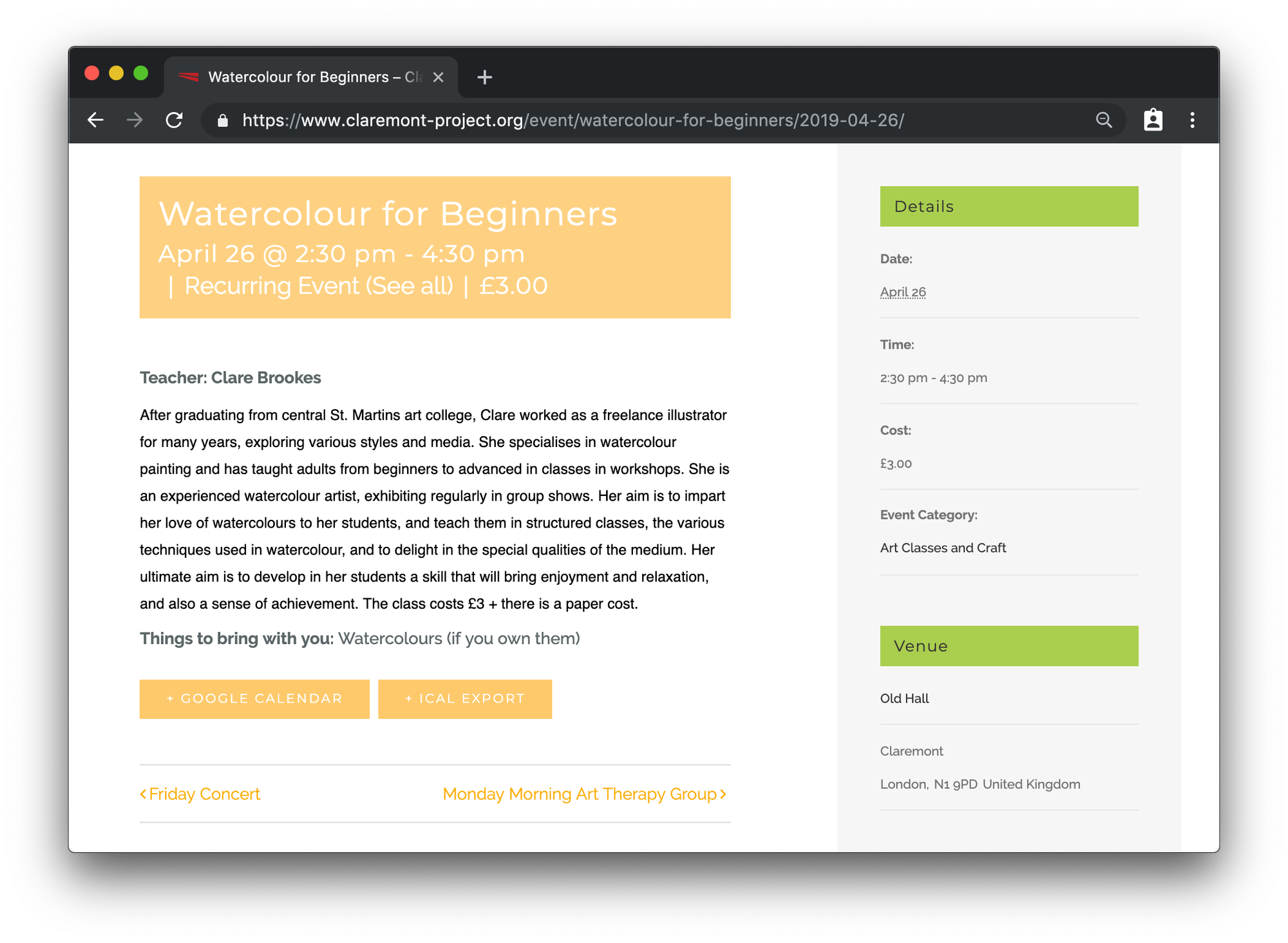Reload the page with refresh icon
The image size is (1288, 943).
coord(174,120)
